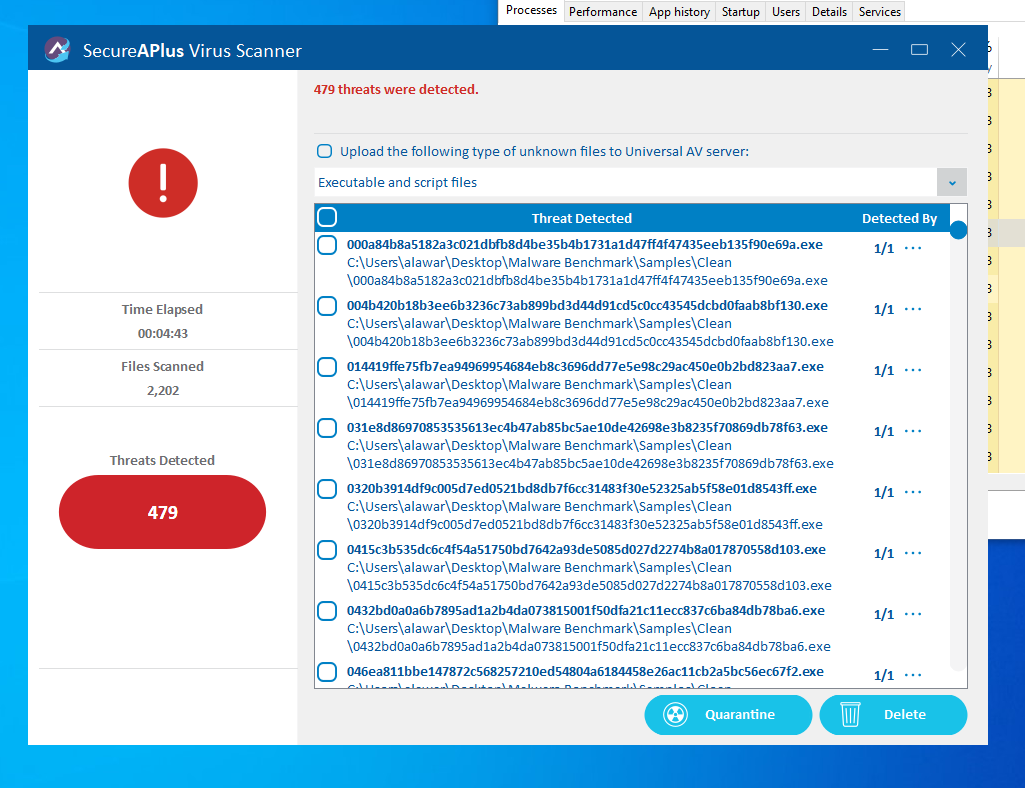Select the threat filename 0415c3b535dc6c4f54a5...exe
Screen dimensions: 1025x788
click(586, 550)
